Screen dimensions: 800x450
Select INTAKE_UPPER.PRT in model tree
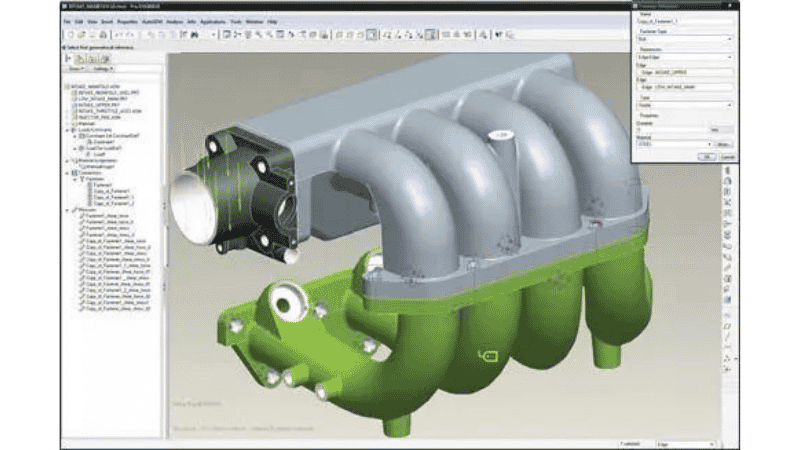point(98,105)
